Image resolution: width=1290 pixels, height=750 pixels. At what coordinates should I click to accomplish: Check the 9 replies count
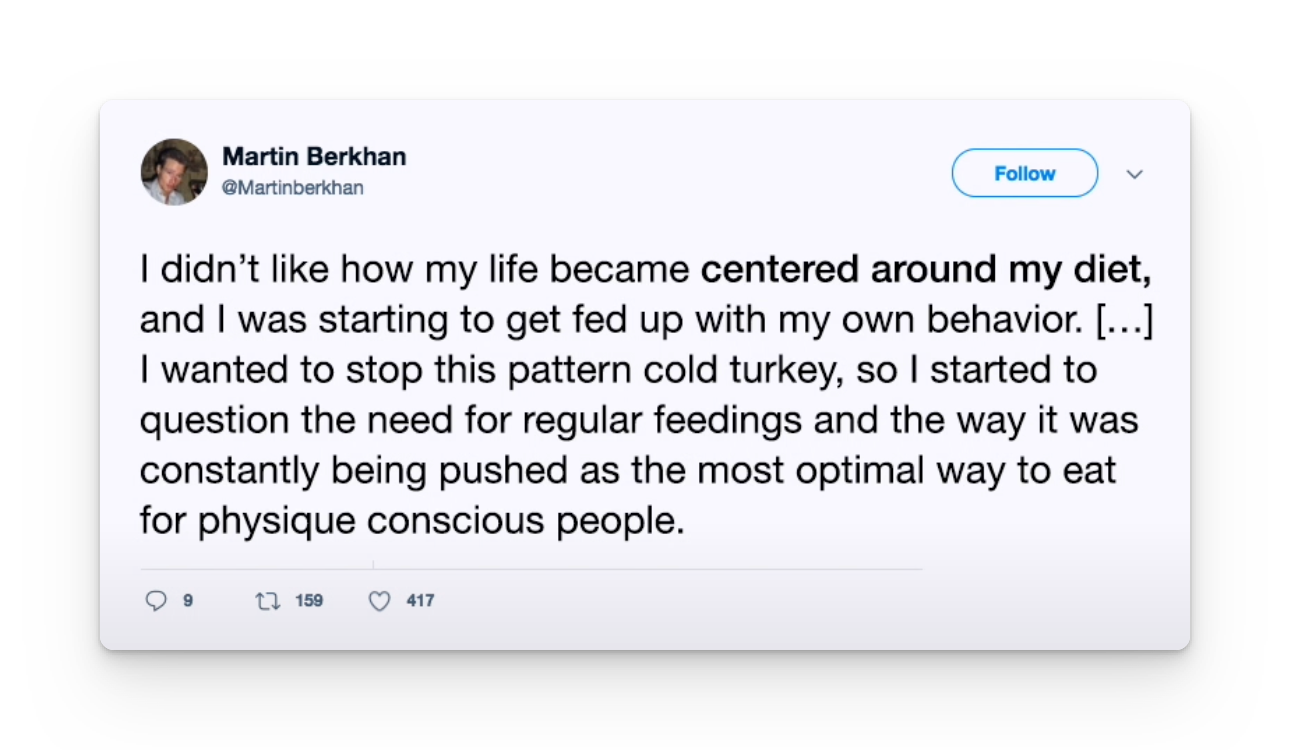(185, 600)
